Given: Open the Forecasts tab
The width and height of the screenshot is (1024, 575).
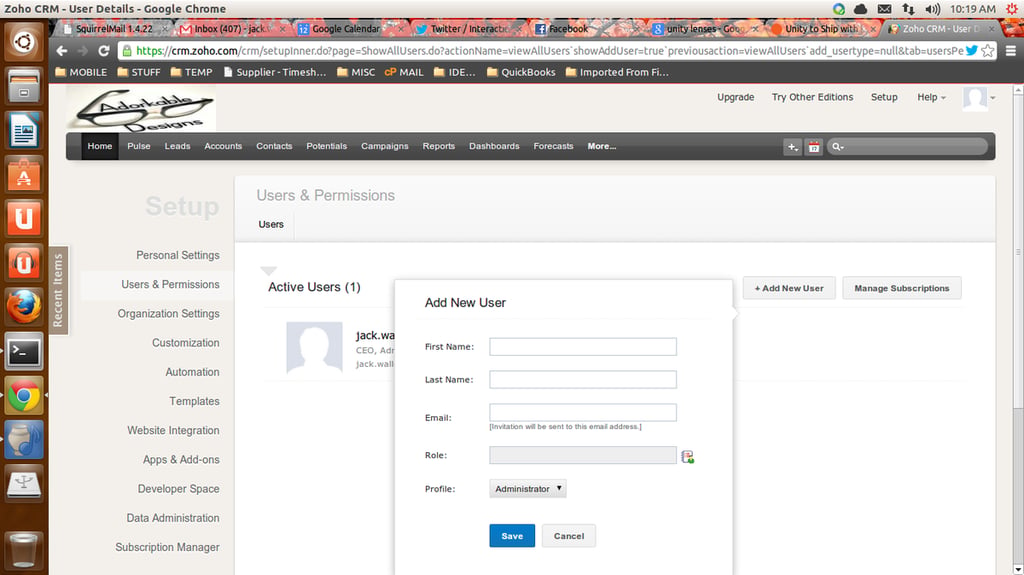Looking at the screenshot, I should click(x=553, y=146).
